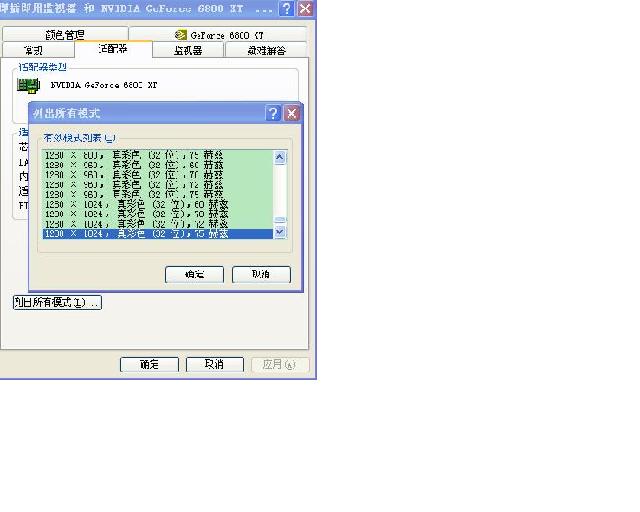
Task: Click the graphics card adapter icon
Action: [29, 85]
